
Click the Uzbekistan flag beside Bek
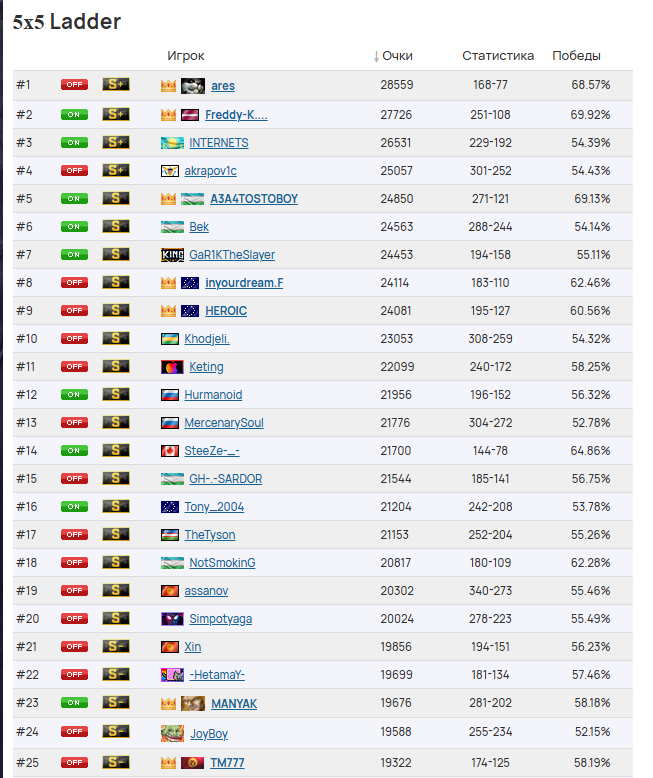[x=172, y=227]
